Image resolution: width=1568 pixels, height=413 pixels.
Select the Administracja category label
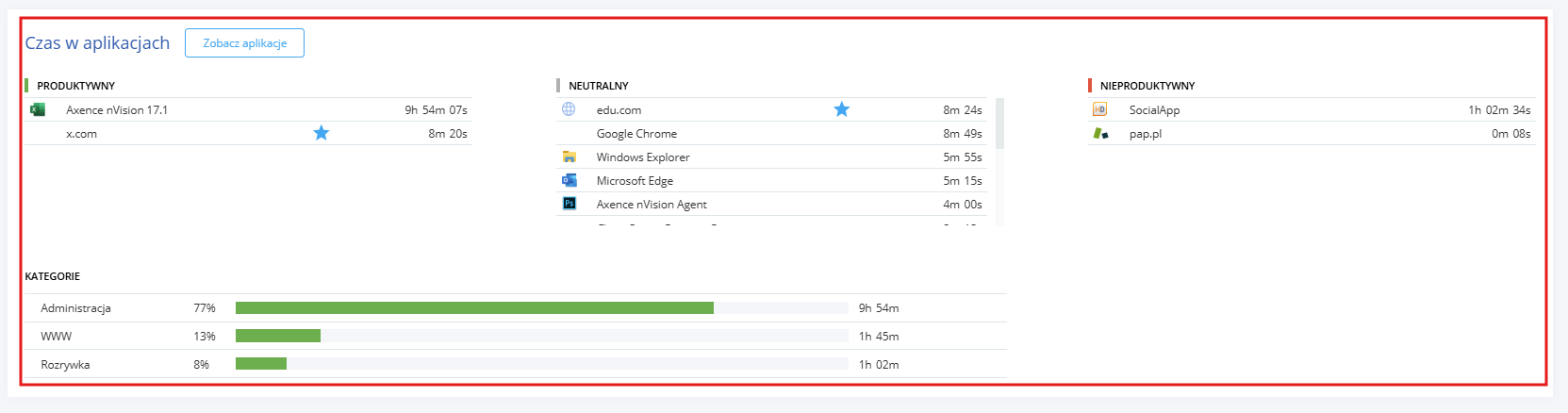pos(75,308)
